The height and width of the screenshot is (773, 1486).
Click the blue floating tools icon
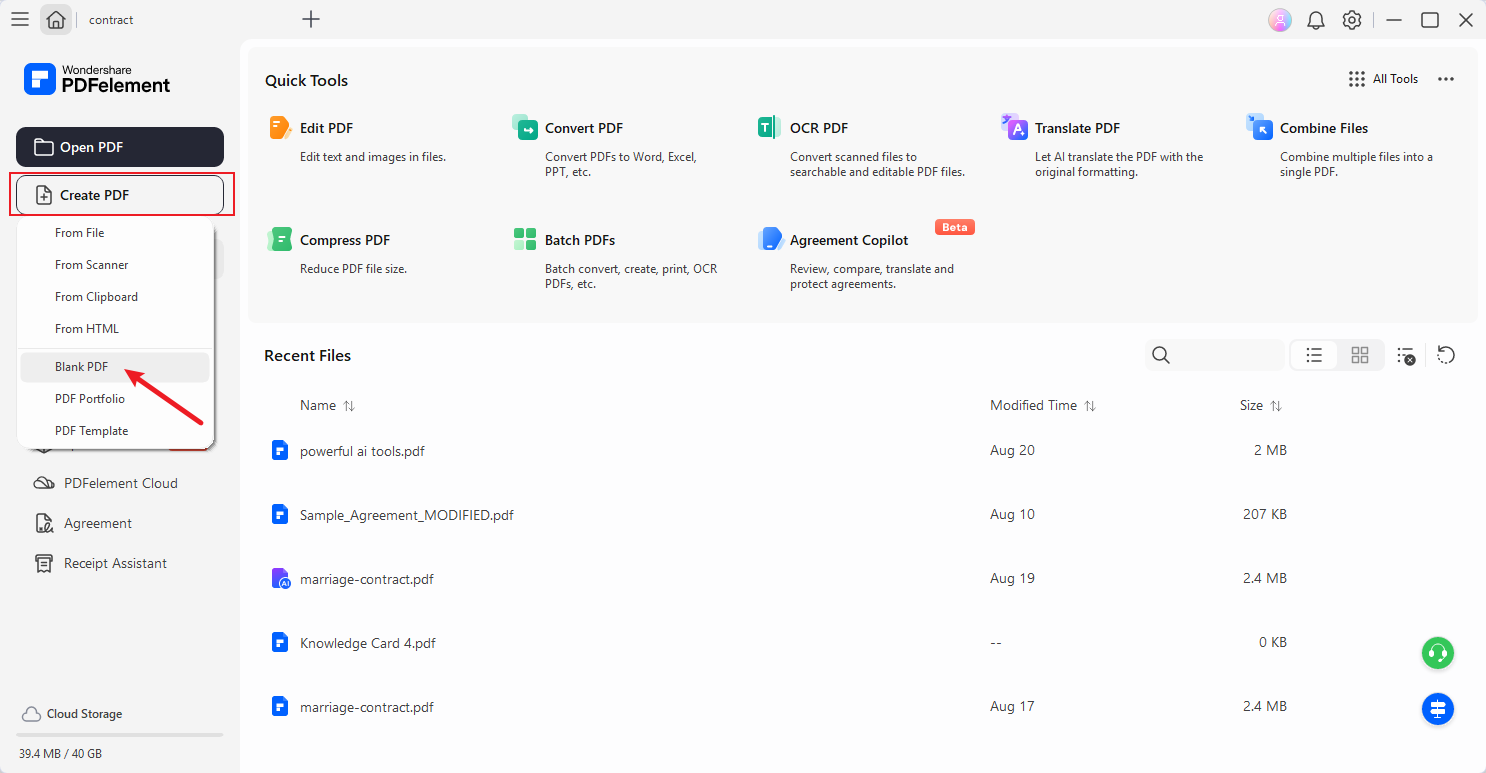point(1438,709)
